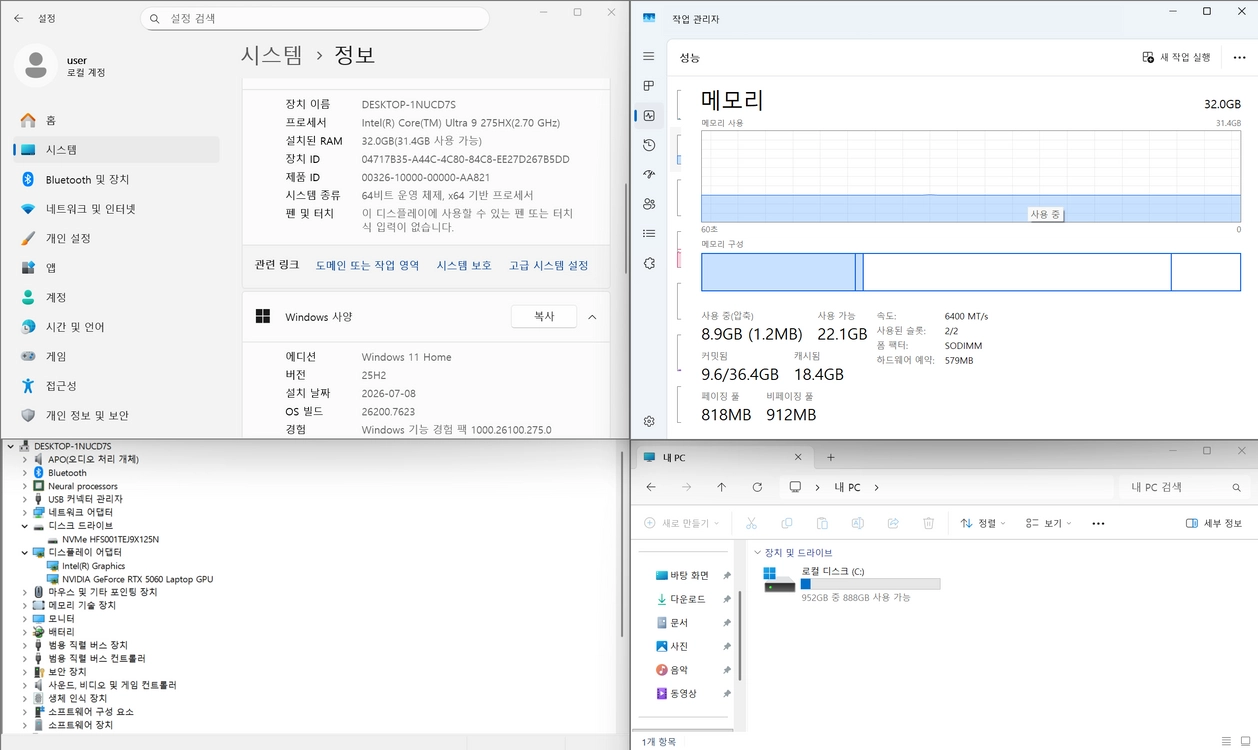Viewport: 1258px width, 750px height.
Task: Open App history icon in Task Manager
Action: click(649, 145)
